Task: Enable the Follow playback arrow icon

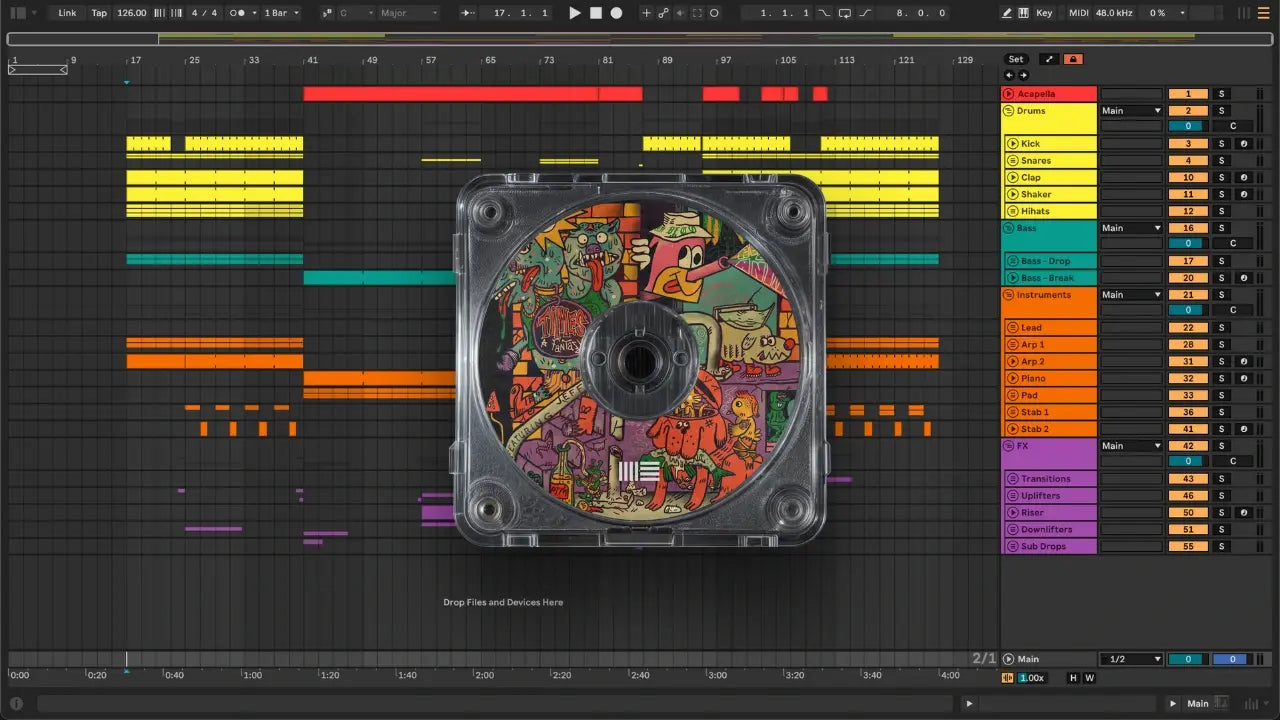Action: pos(468,13)
